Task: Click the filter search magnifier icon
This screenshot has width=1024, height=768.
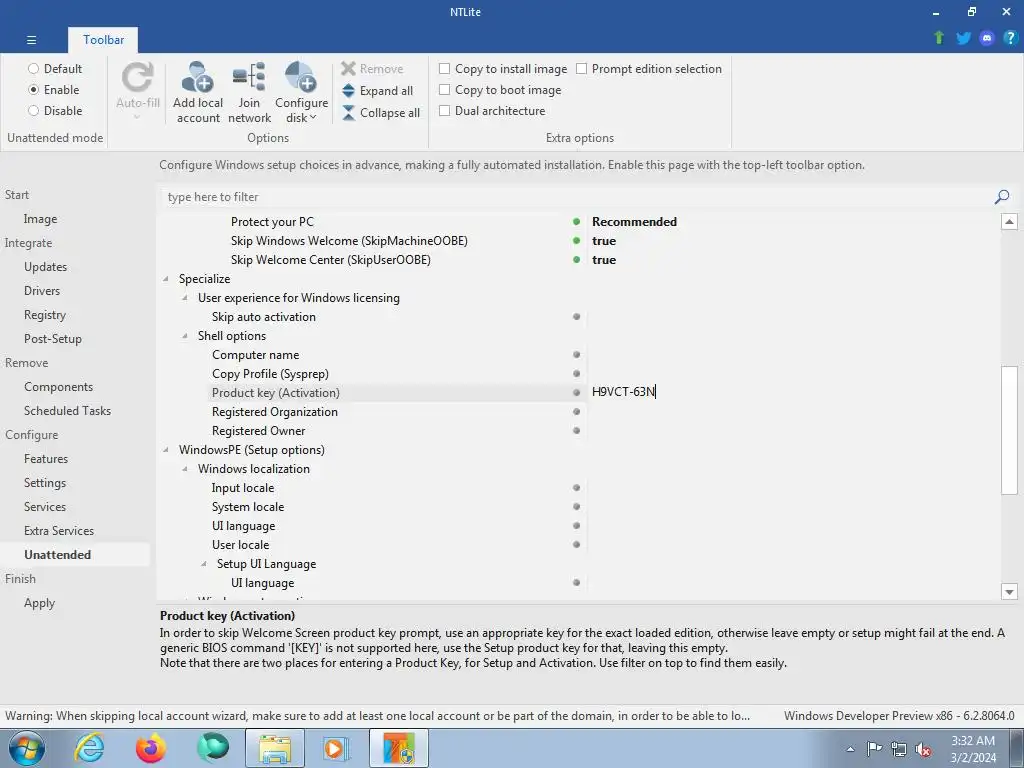Action: click(x=1002, y=197)
